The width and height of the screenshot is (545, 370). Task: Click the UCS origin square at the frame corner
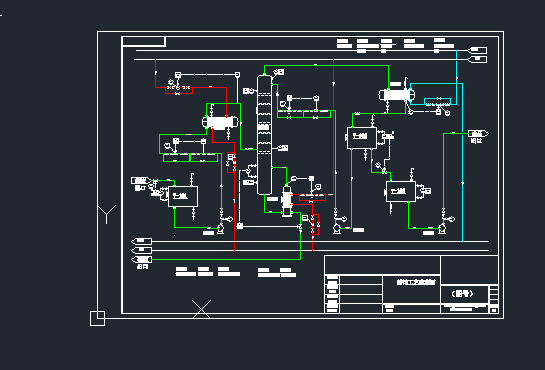pyautogui.click(x=97, y=318)
